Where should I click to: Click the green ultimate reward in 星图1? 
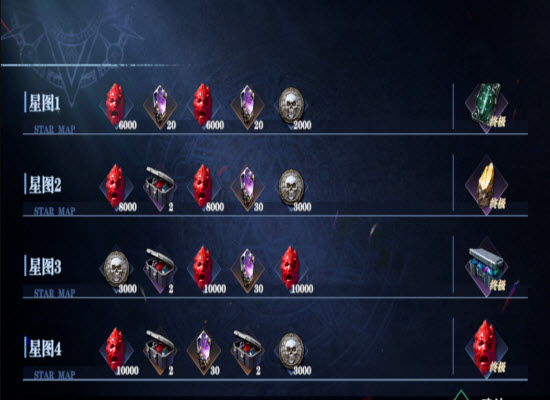point(487,105)
